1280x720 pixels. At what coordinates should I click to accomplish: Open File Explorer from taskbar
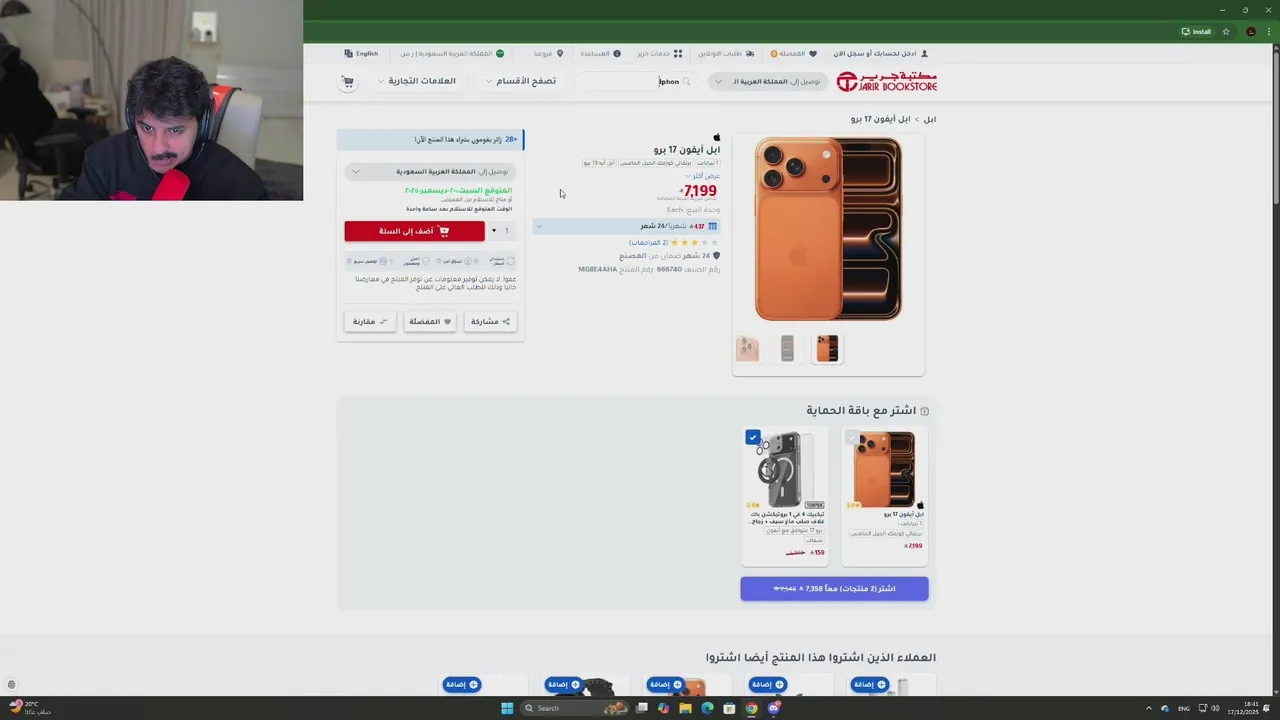[x=685, y=708]
